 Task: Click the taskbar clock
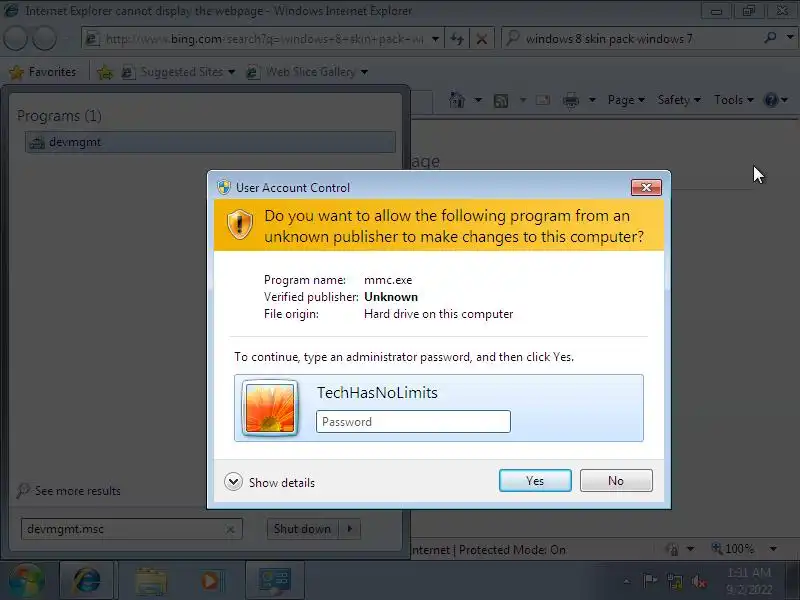[x=749, y=581]
